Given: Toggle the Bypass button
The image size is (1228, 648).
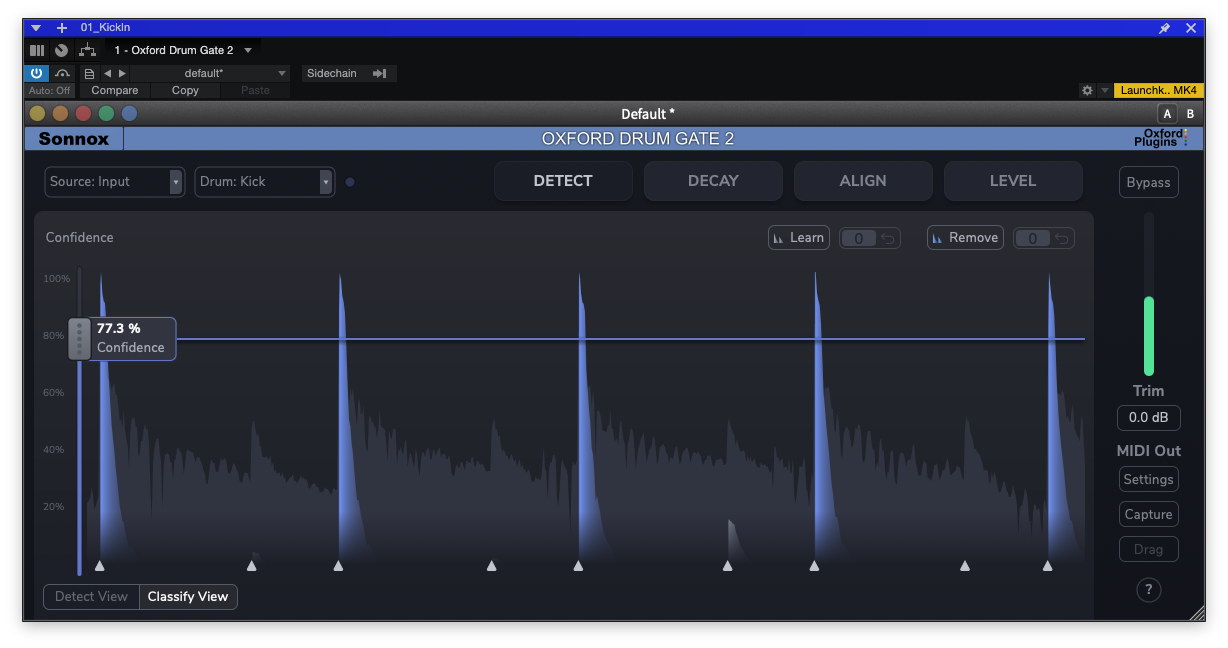Looking at the screenshot, I should 1148,182.
